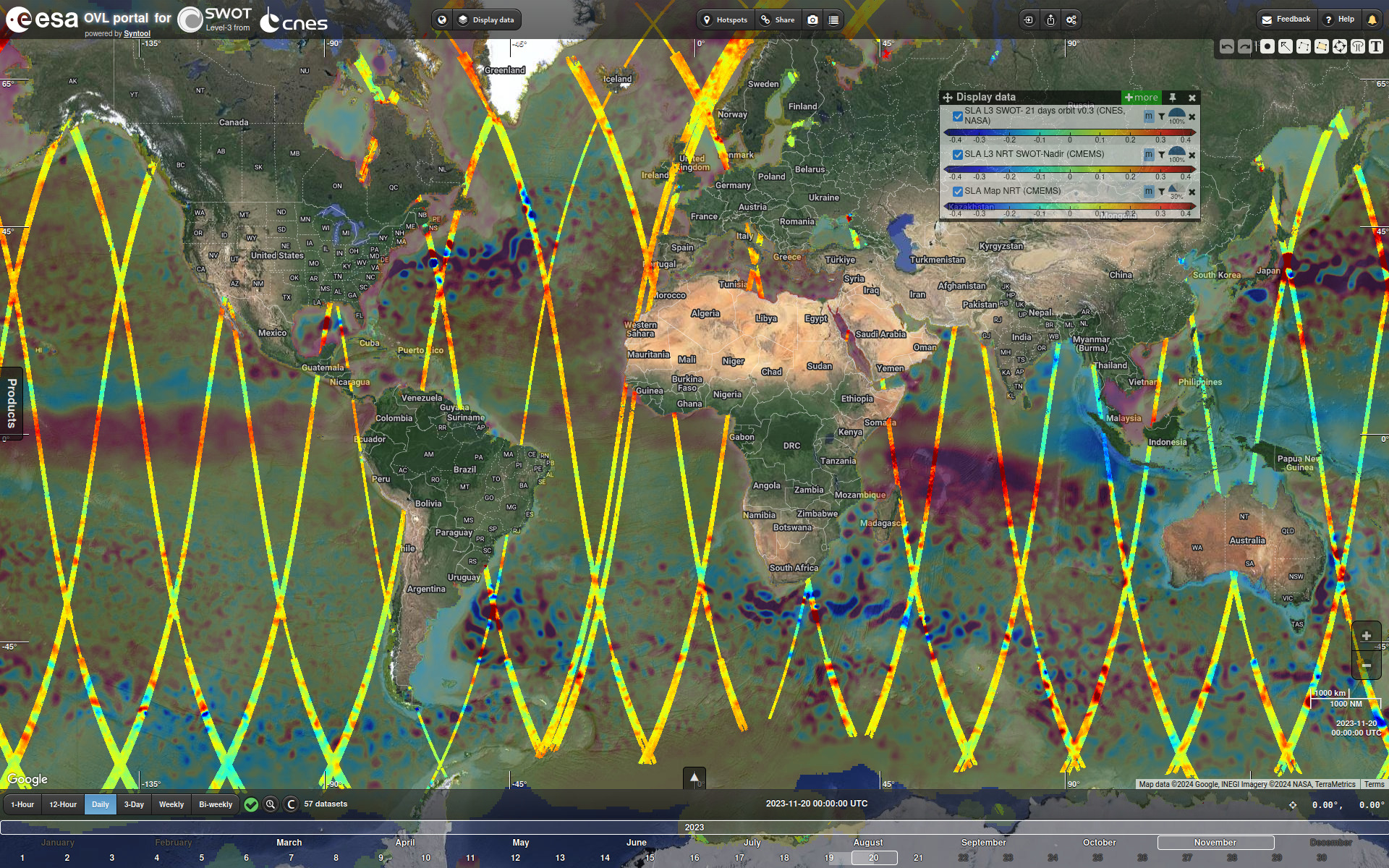The image size is (1389, 868).
Task: Zoom in the map with plus button
Action: 1366,636
